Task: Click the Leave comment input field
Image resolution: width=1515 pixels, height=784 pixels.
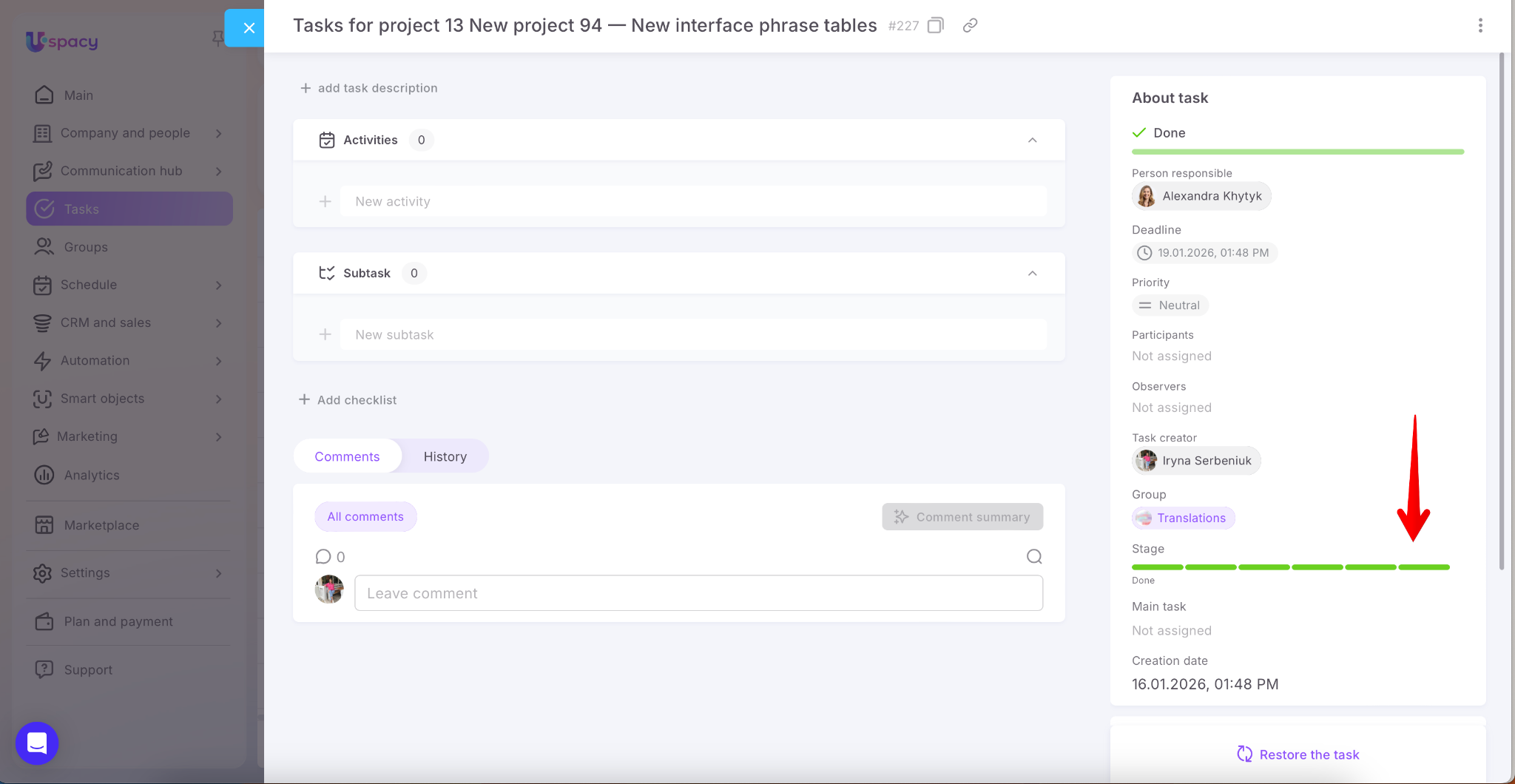Action: tap(698, 593)
